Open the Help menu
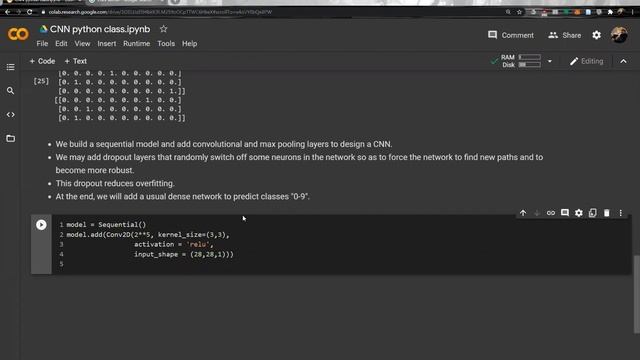Viewport: 640px width, 360px height. point(189,44)
